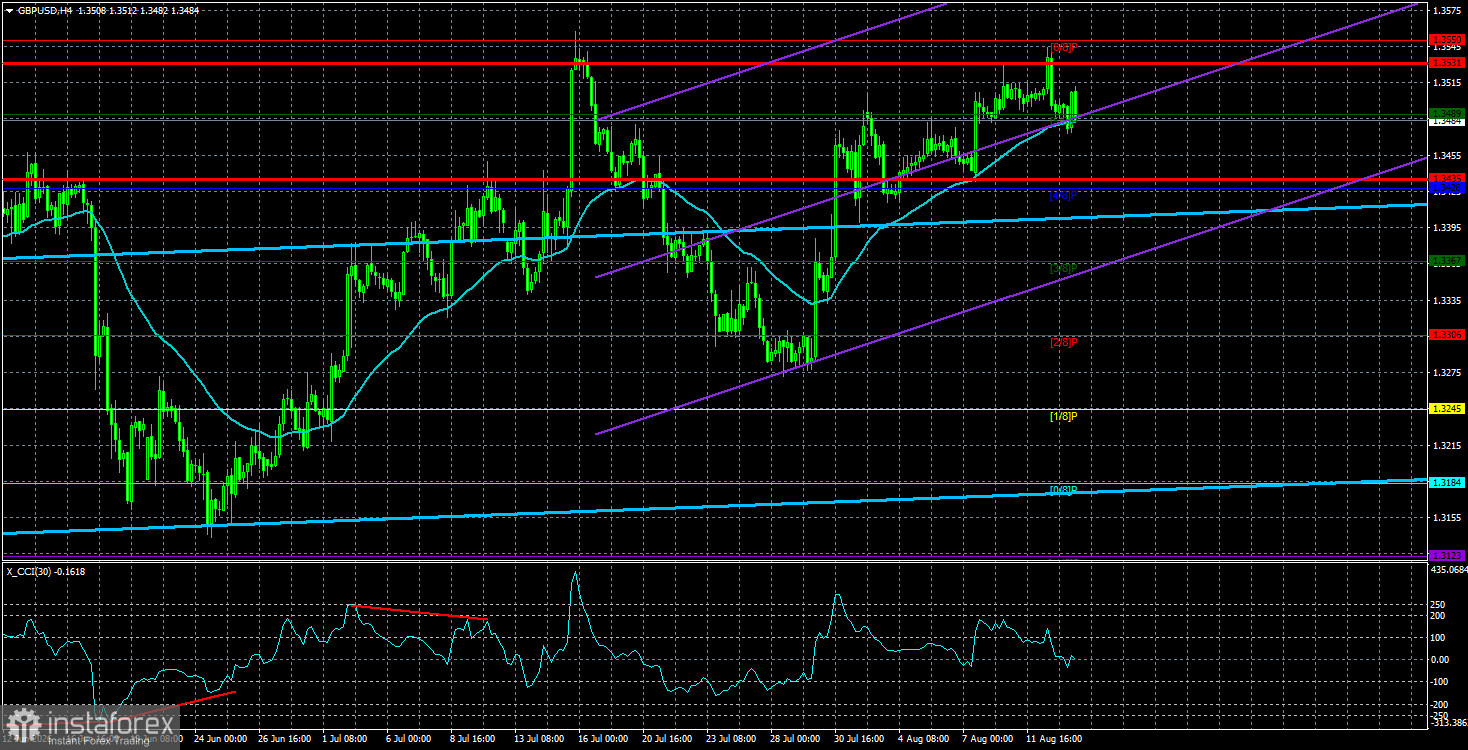Click the 13 Jul 08:00 time label

pyautogui.click(x=540, y=740)
